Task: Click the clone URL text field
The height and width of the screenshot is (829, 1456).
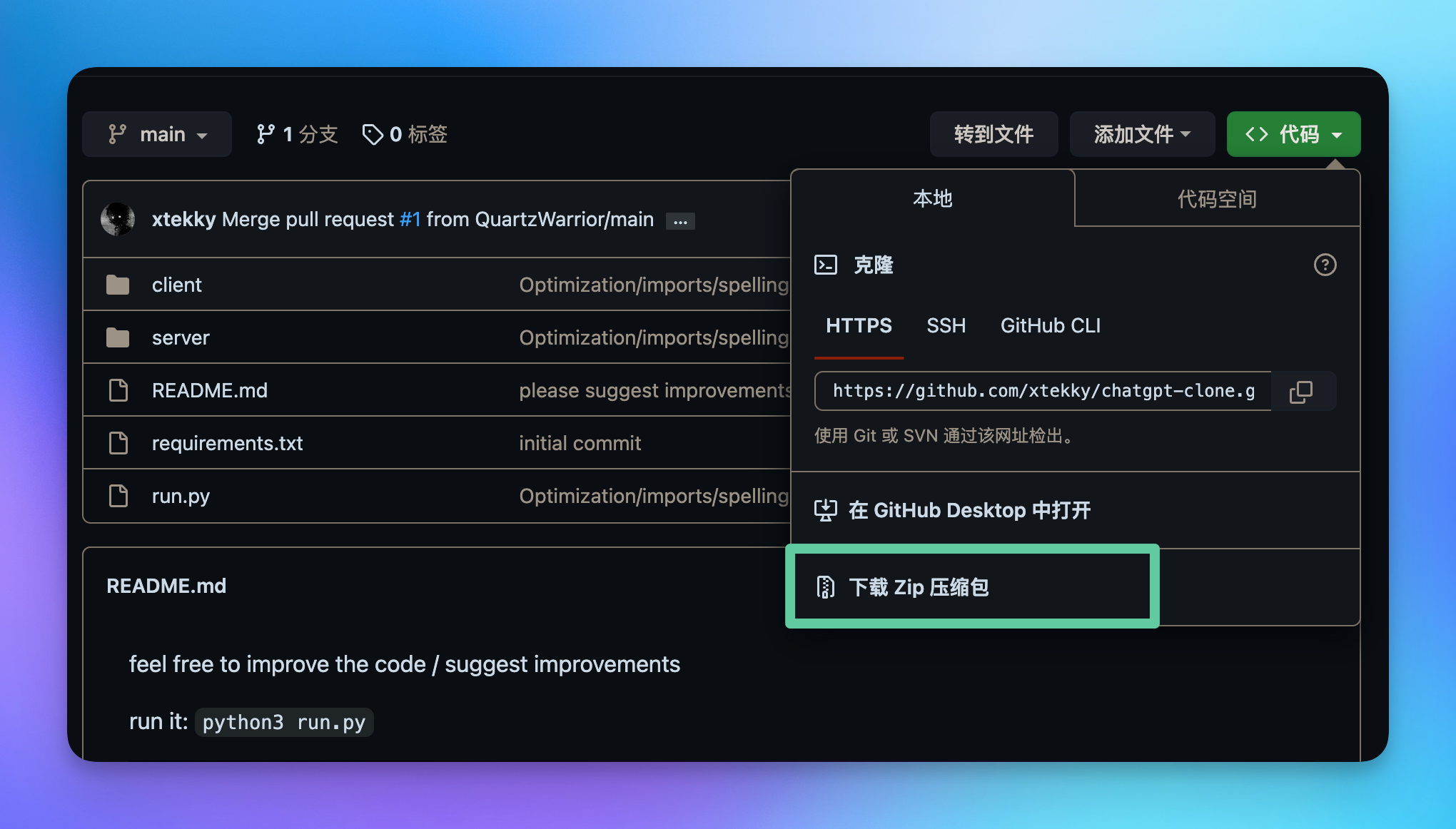Action: (x=1043, y=391)
